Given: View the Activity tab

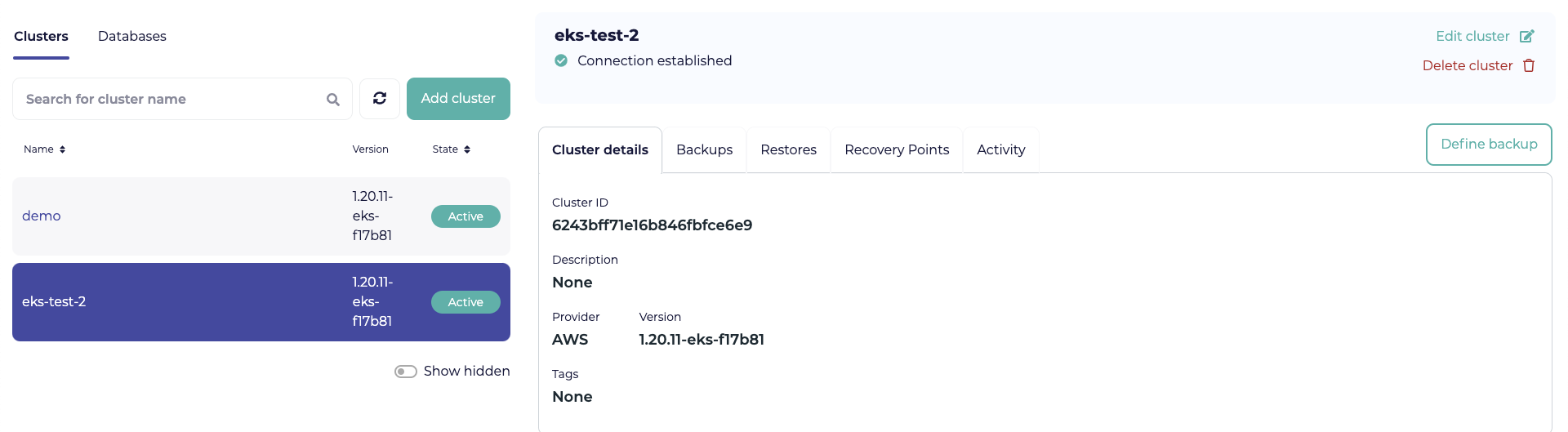Looking at the screenshot, I should coord(1001,149).
